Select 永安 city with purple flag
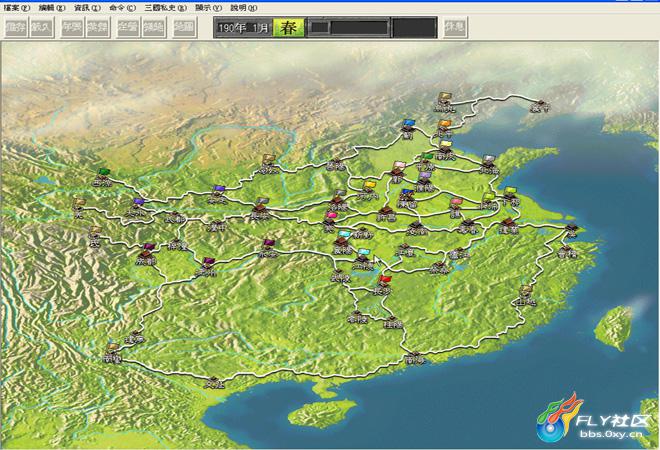This screenshot has width=660, height=450. coord(268,249)
